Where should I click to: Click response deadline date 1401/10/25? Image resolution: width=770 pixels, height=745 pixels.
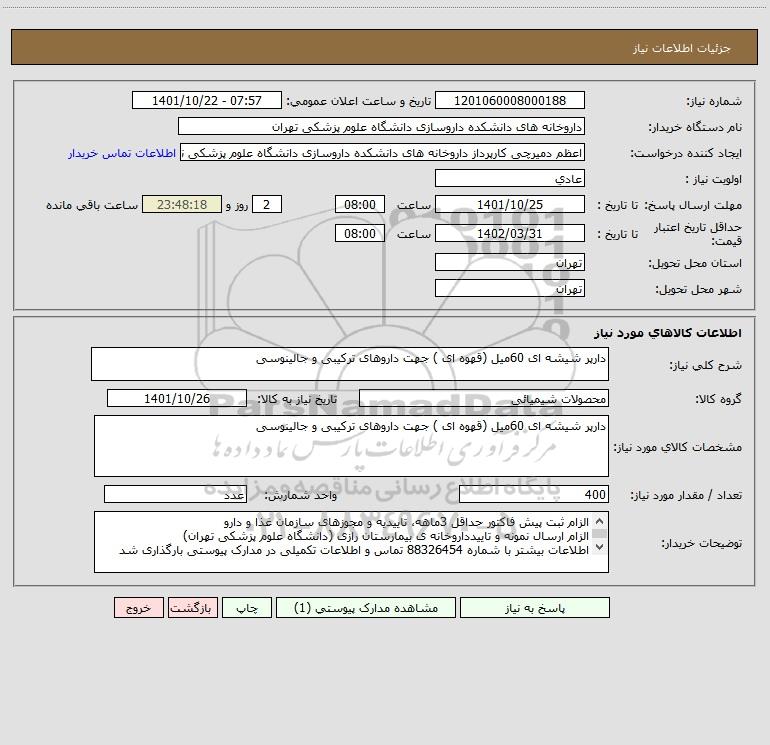(x=510, y=204)
